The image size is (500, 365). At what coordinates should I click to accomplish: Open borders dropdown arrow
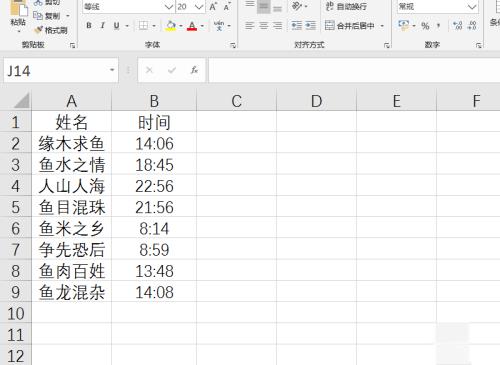click(x=154, y=26)
